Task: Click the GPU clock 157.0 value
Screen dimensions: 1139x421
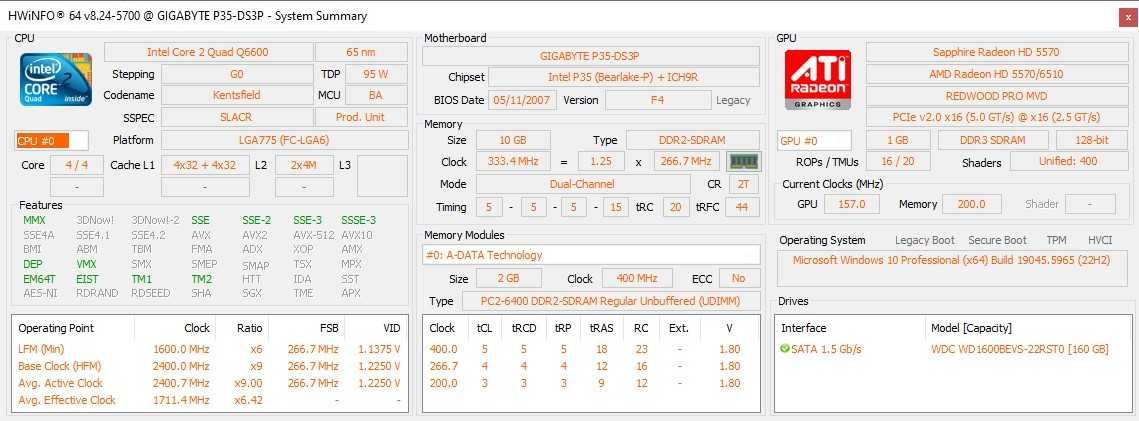Action: point(851,204)
